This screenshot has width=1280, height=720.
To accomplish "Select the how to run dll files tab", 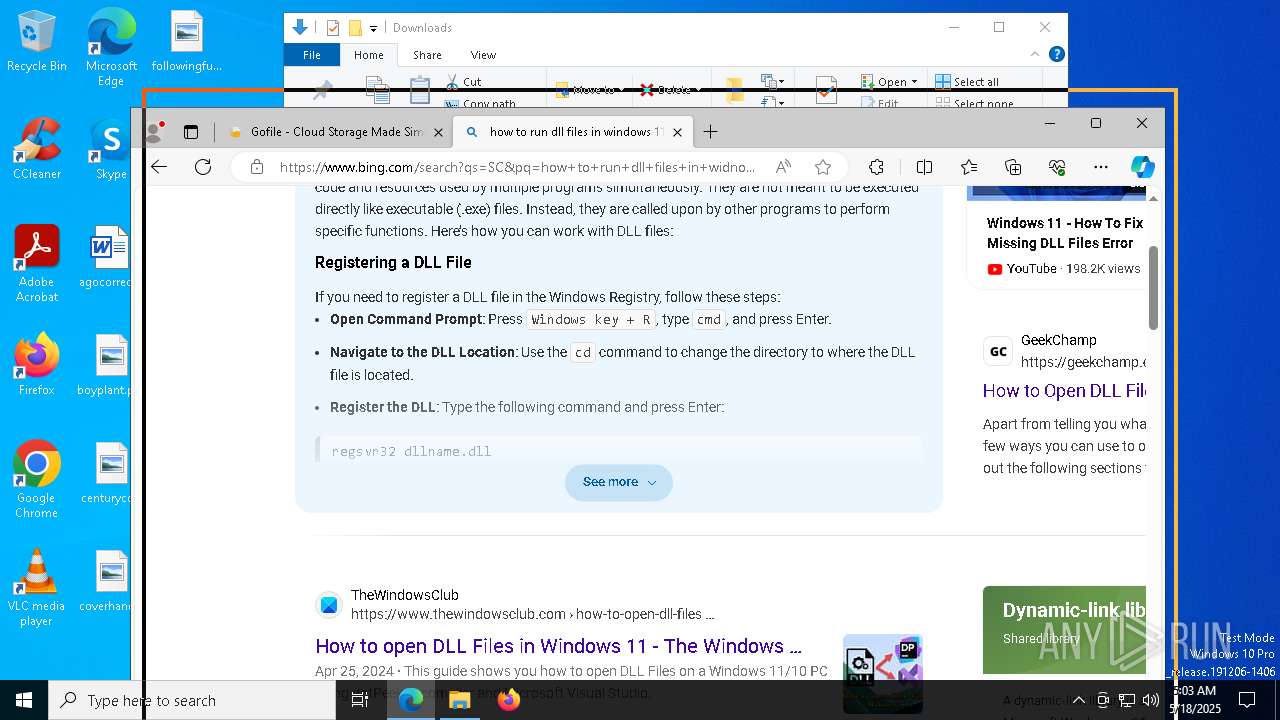I will [x=573, y=132].
